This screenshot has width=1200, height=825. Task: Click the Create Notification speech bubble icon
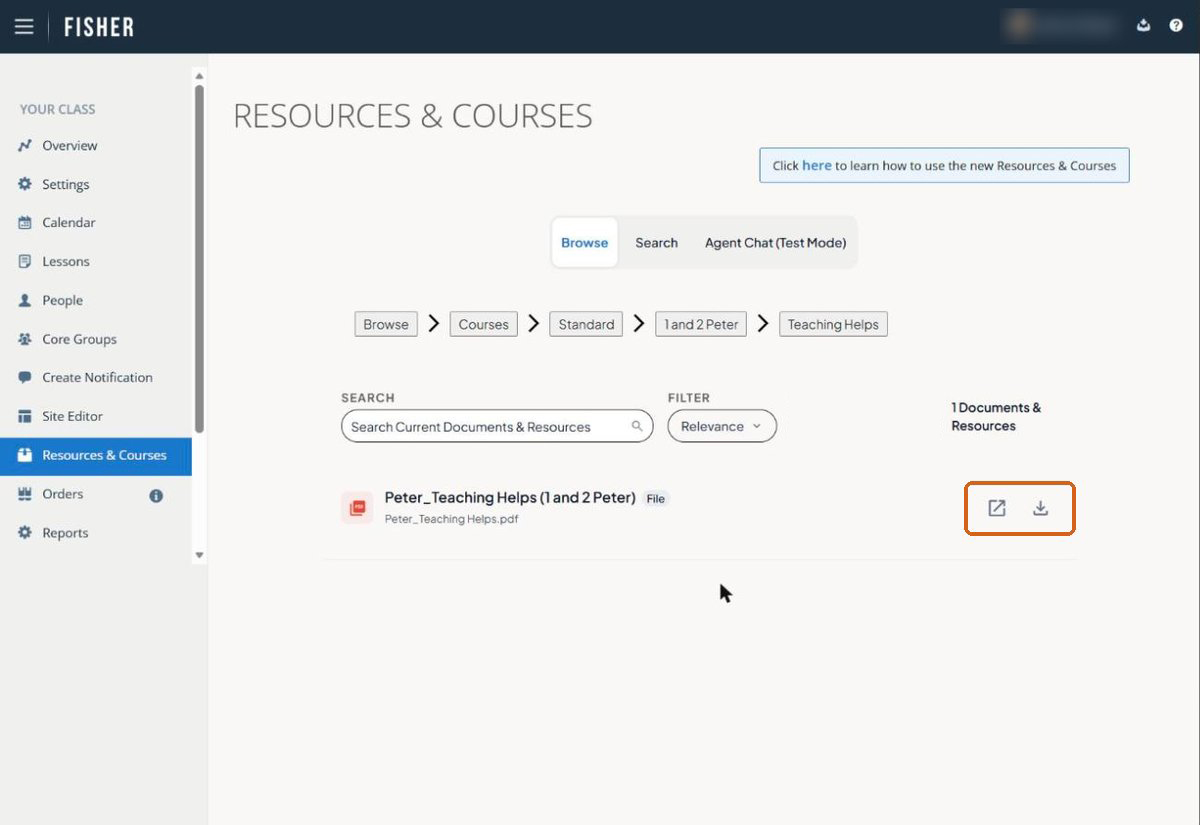(x=25, y=378)
